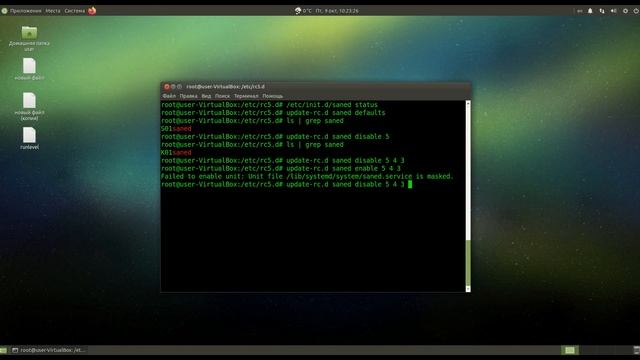Open the keyboard layout indicator

(x=580, y=11)
